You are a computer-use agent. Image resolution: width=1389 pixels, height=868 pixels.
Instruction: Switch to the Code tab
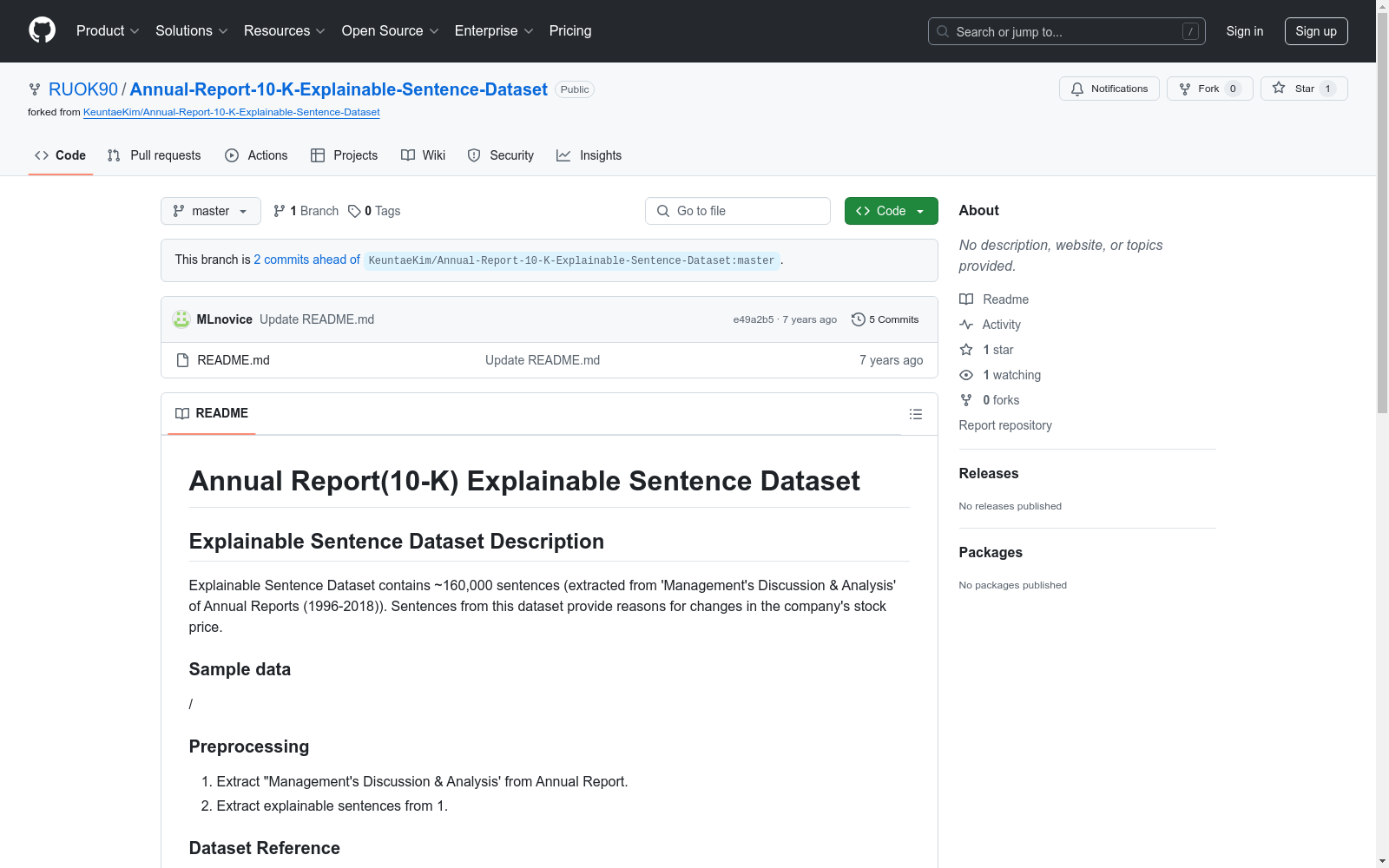pos(61,155)
